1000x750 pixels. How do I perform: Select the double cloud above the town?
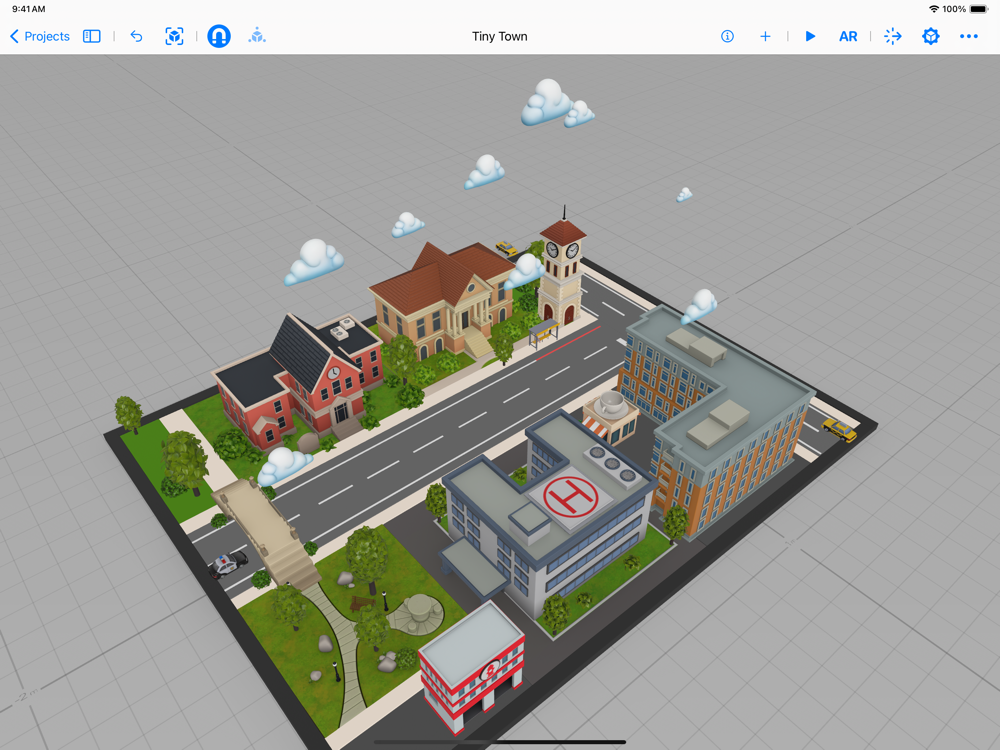[x=556, y=105]
